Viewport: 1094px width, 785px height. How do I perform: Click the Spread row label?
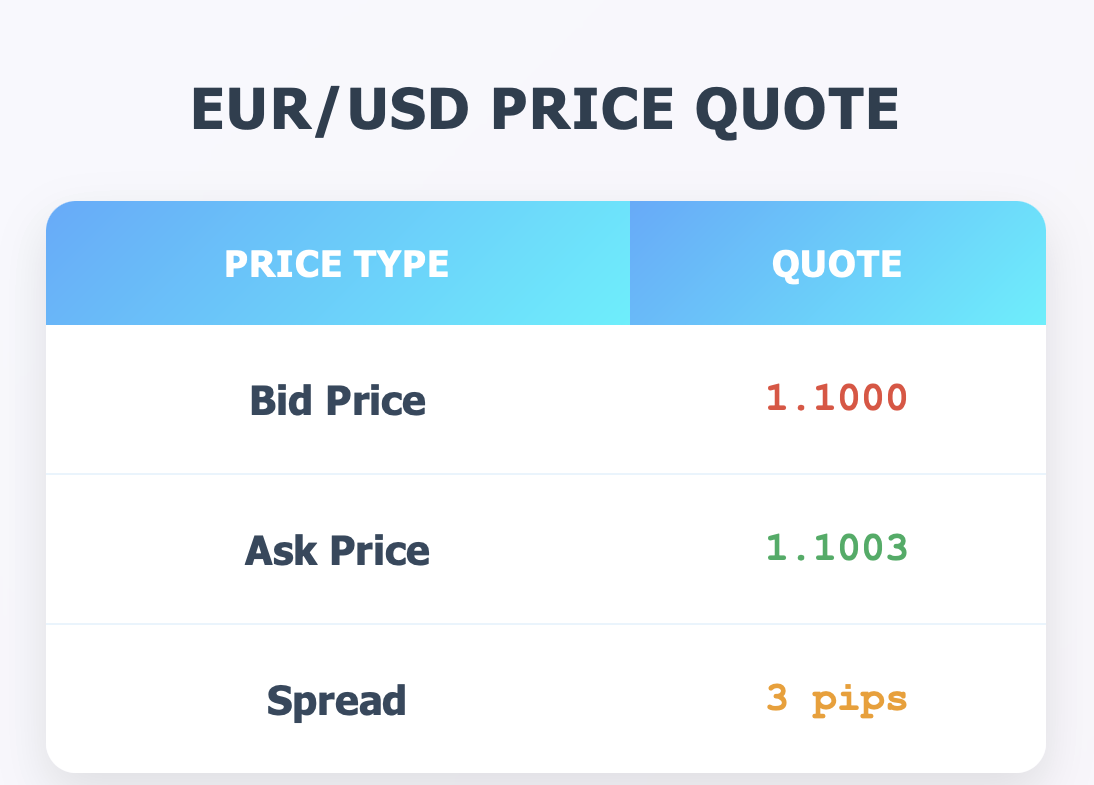pyautogui.click(x=337, y=701)
